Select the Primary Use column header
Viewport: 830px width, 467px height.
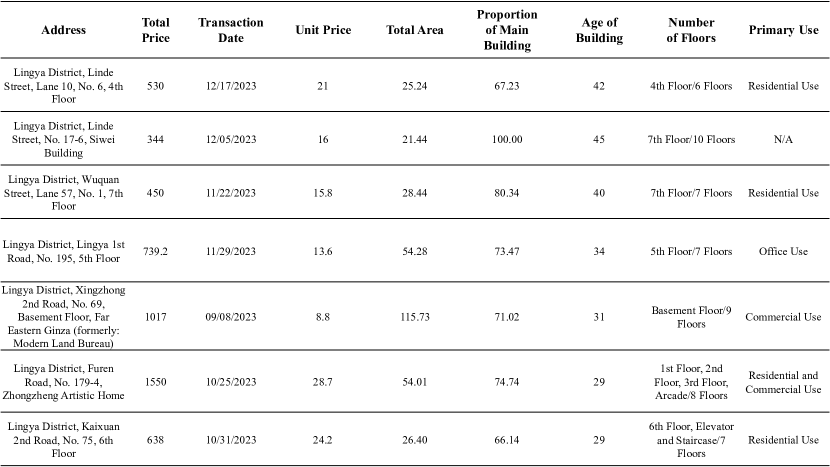(783, 30)
